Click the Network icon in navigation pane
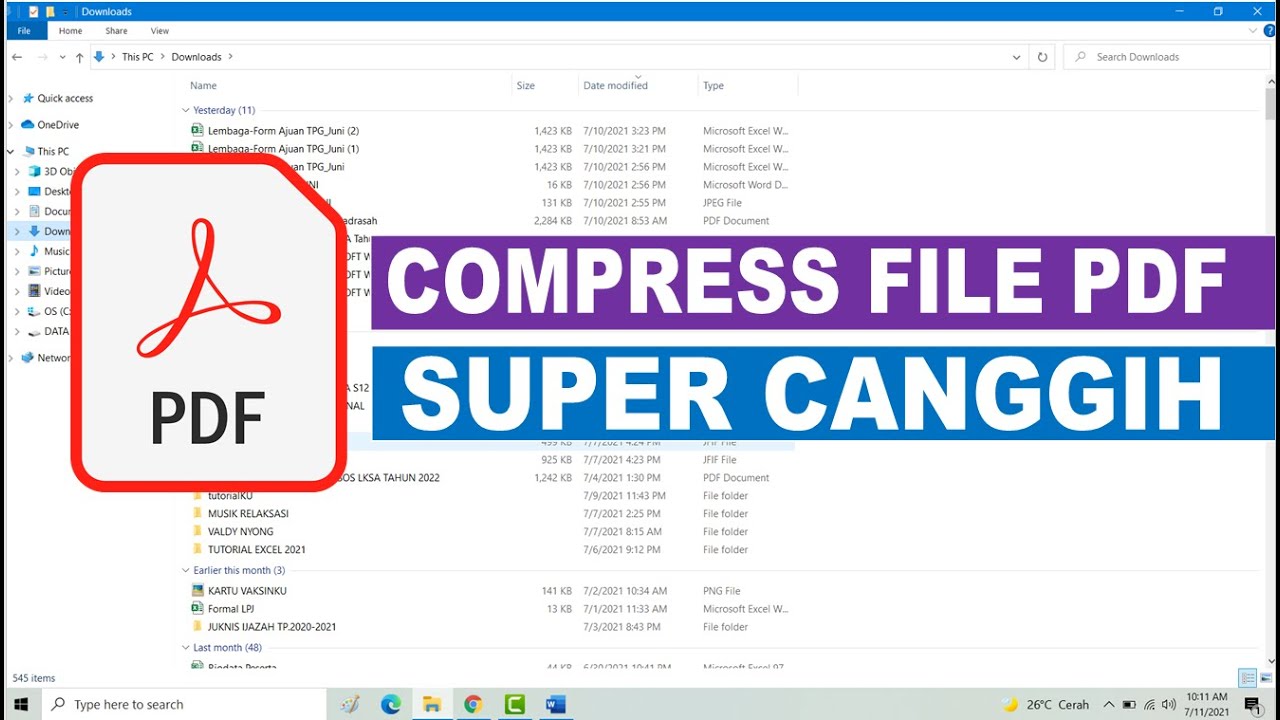This screenshot has width=1280, height=720. [28, 357]
